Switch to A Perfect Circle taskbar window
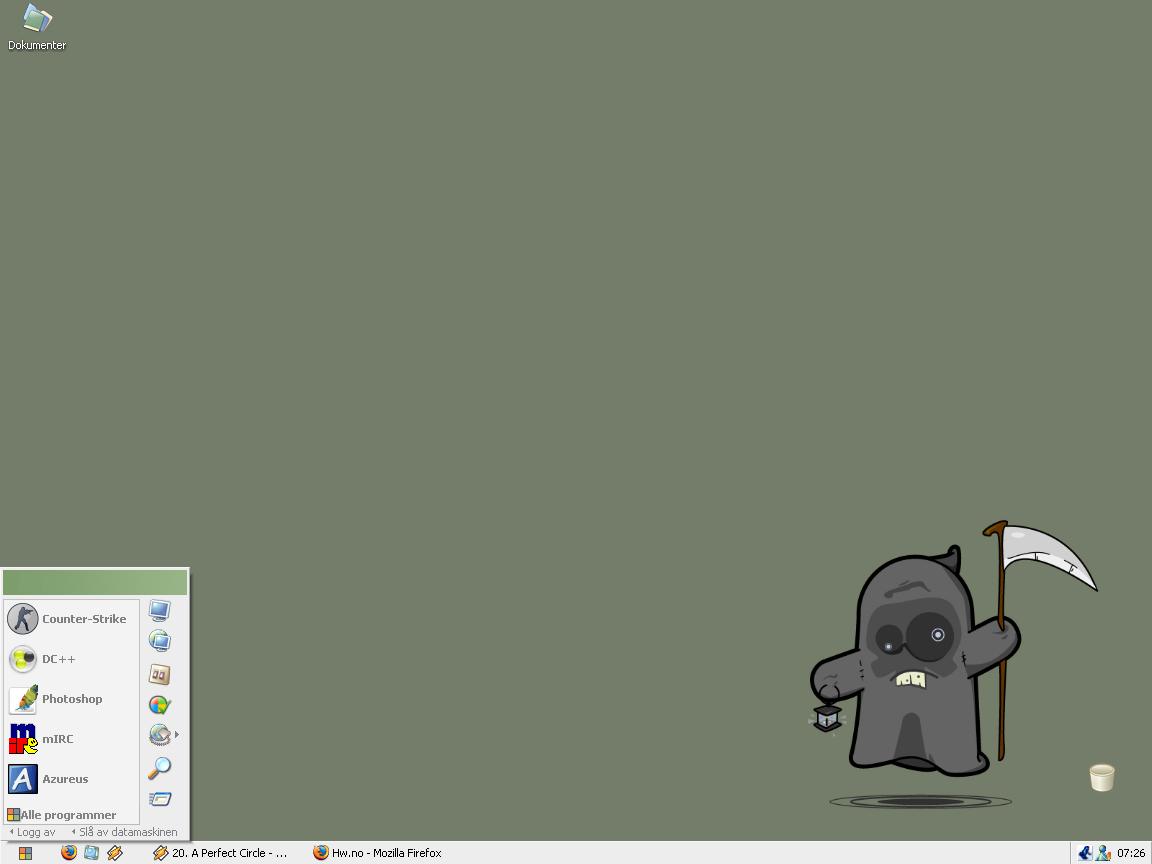1152x864 pixels. (x=220, y=853)
